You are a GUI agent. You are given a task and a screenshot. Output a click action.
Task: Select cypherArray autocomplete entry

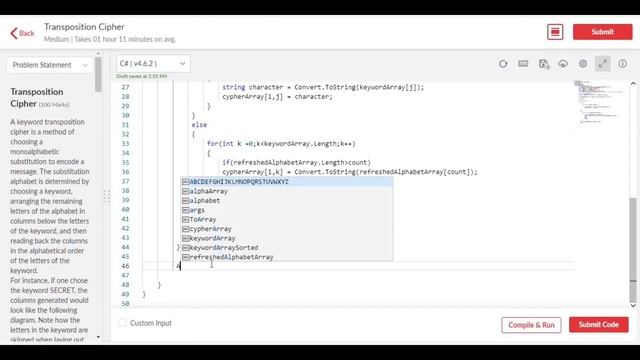pyautogui.click(x=287, y=229)
